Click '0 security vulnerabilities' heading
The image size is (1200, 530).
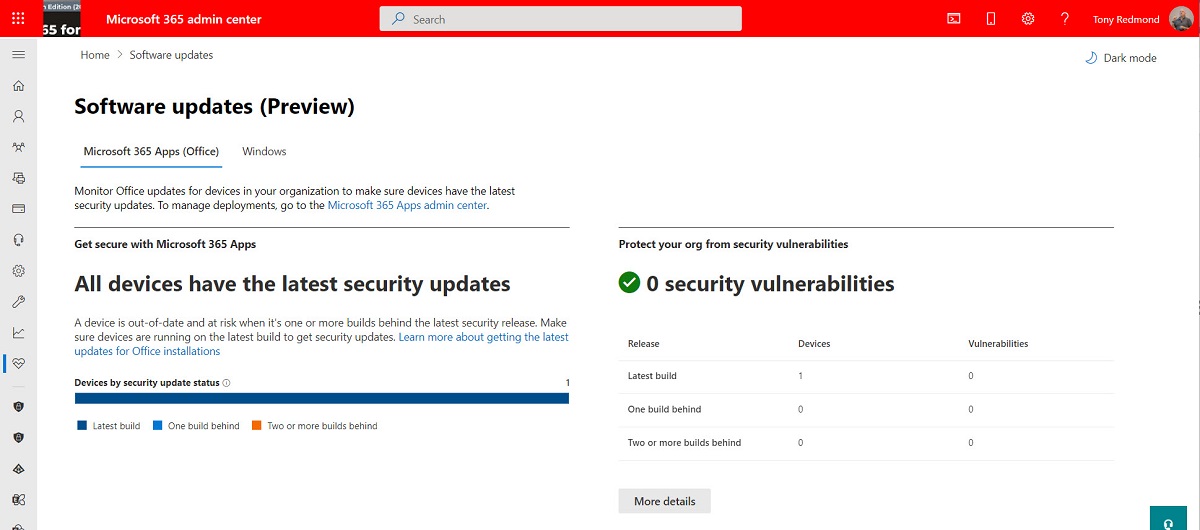[x=771, y=284]
